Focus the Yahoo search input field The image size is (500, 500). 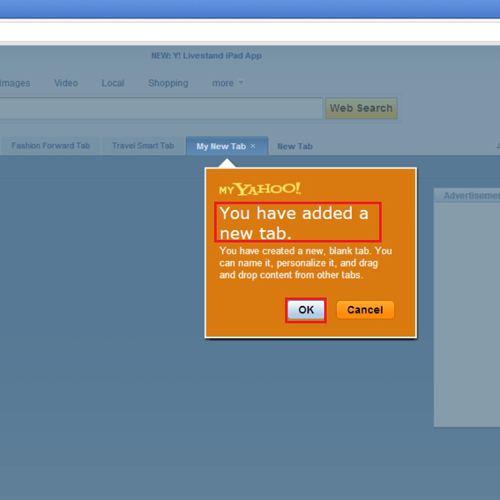pos(161,108)
